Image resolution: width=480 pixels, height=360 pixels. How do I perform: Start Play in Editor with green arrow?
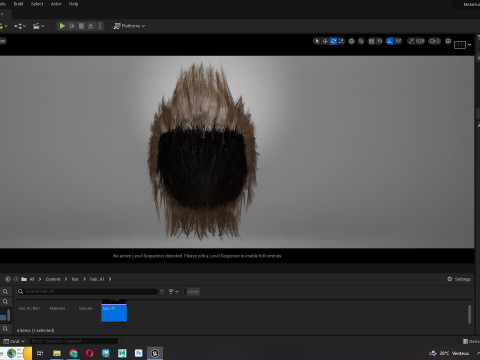[x=62, y=26]
